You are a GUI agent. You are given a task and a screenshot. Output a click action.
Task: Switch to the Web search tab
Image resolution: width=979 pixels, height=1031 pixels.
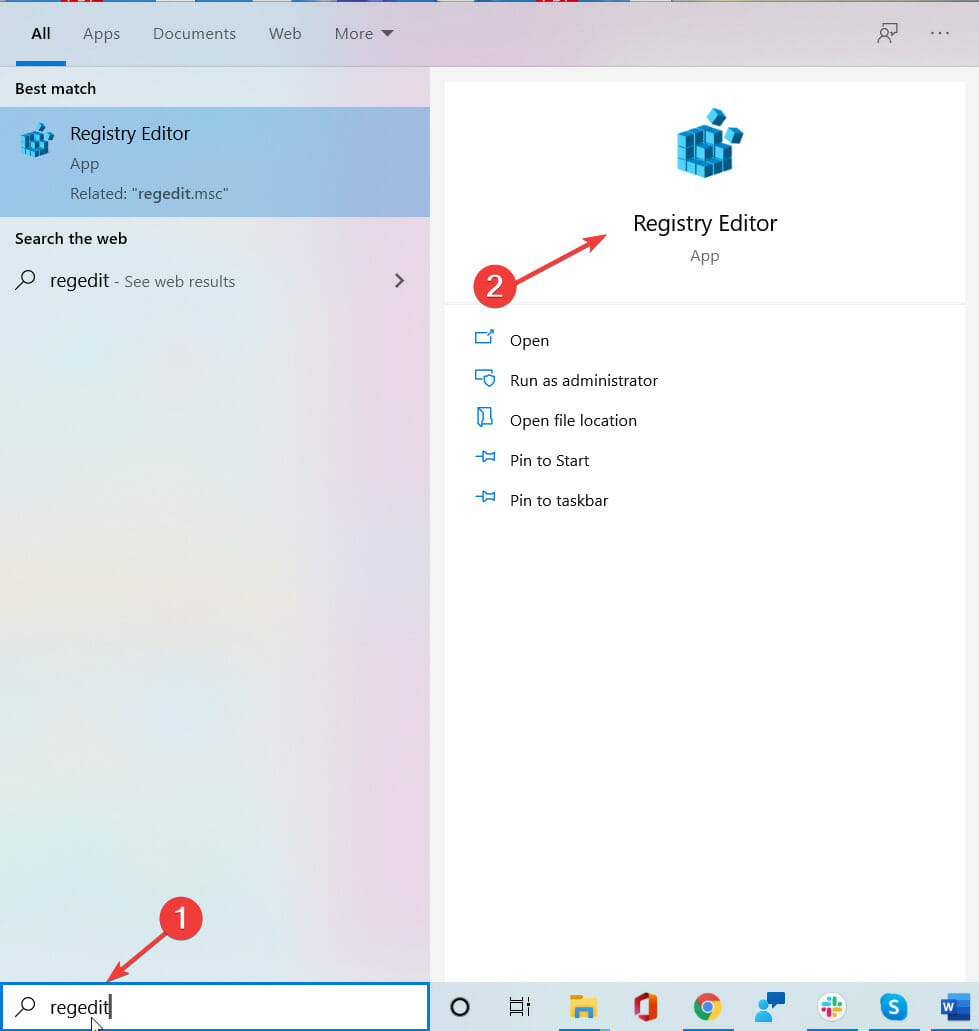pyautogui.click(x=285, y=34)
